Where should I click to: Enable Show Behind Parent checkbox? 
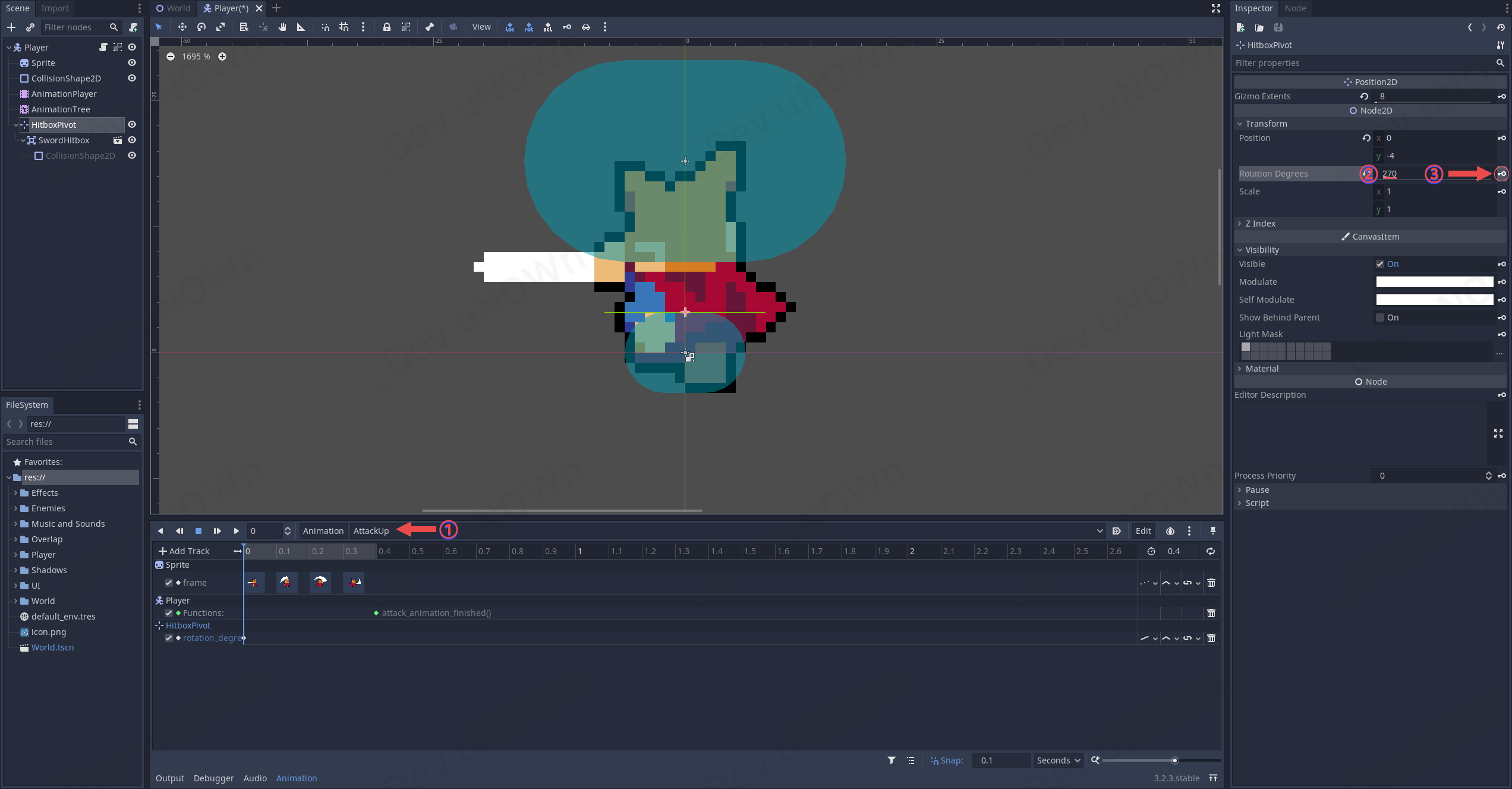[x=1380, y=318]
